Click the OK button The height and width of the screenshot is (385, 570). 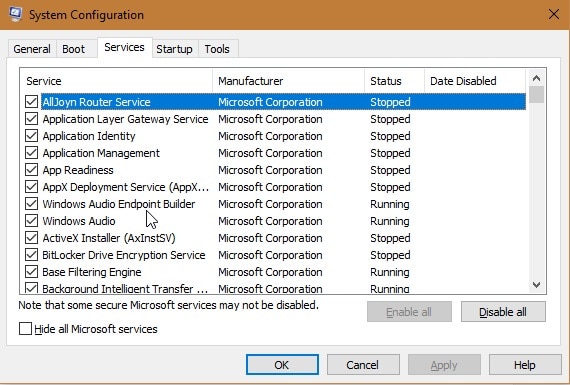[282, 365]
